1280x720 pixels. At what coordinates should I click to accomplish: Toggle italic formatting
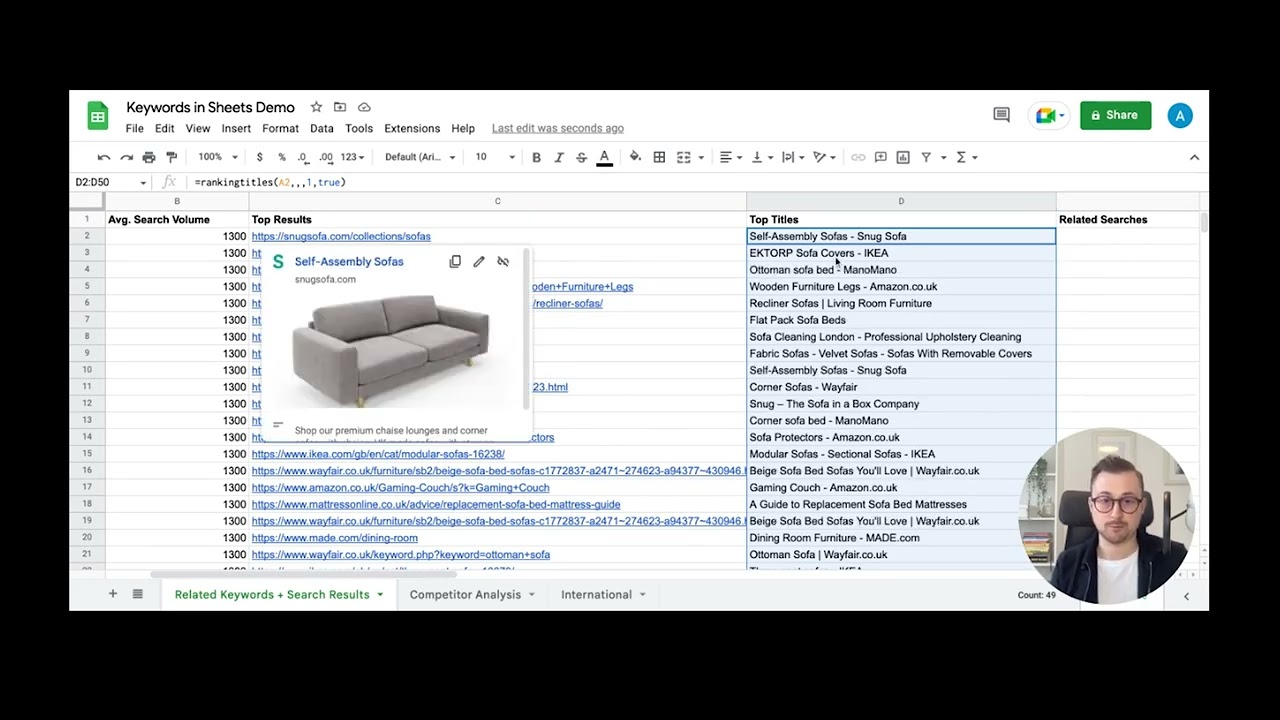click(559, 157)
